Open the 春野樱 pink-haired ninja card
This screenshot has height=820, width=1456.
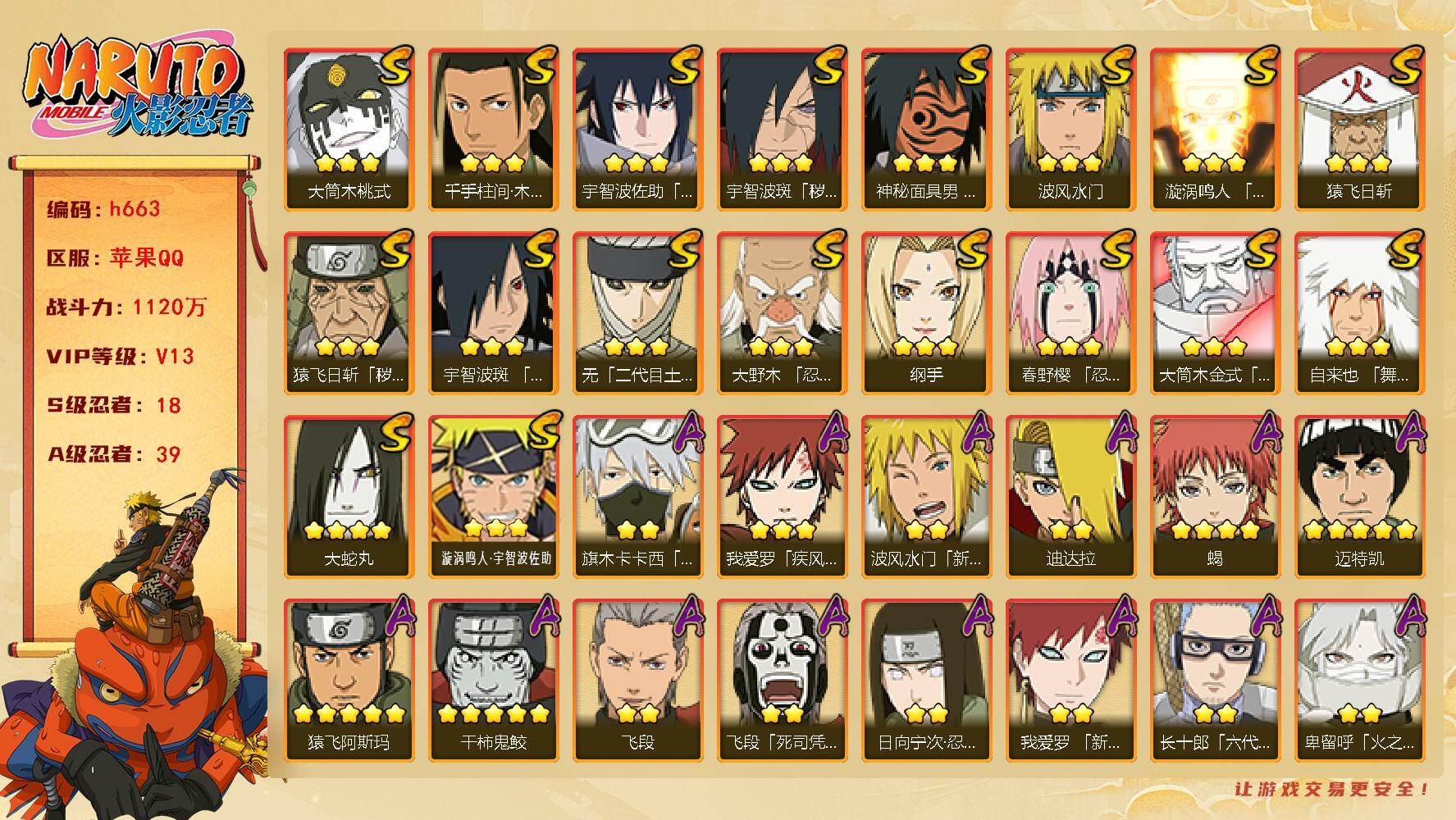point(1070,313)
